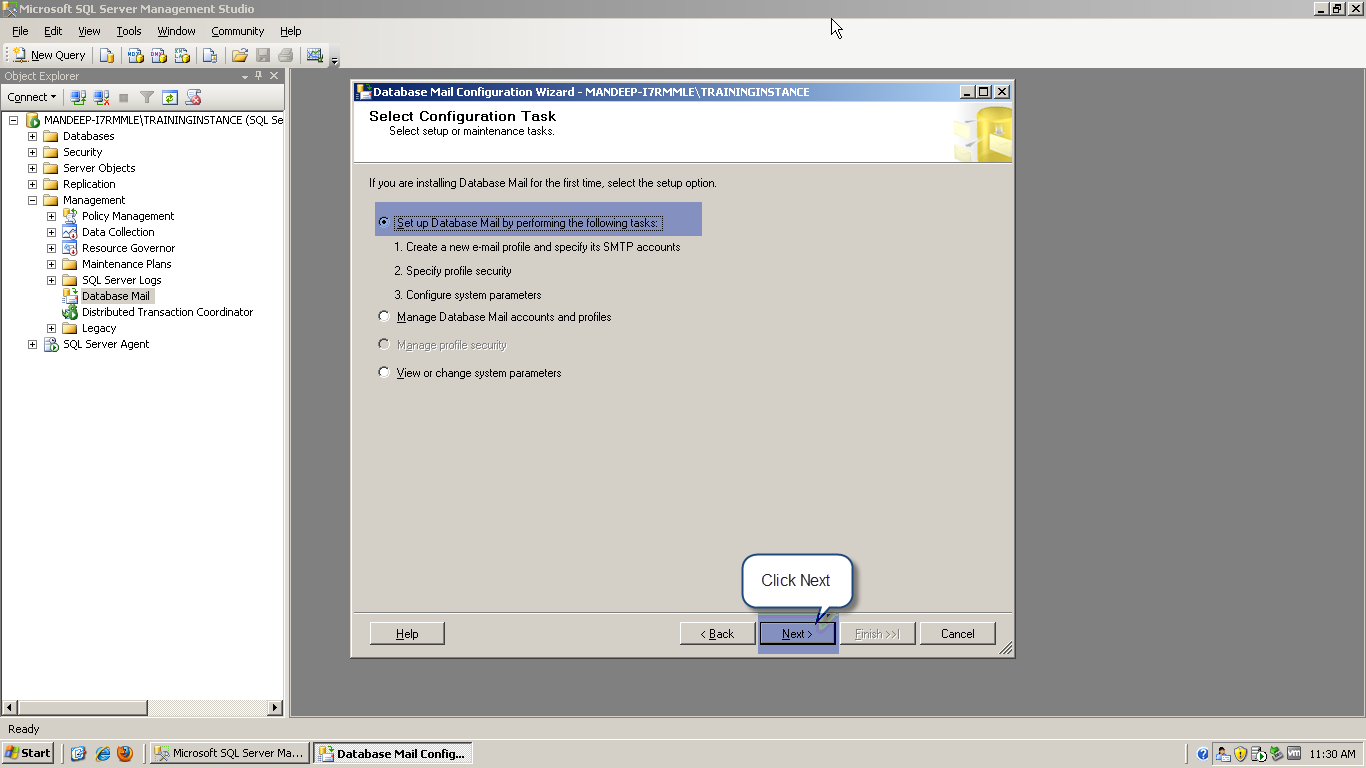Screen dimensions: 1366x768
Task: Click the Connect Object Explorer icon
Action: coord(78,97)
